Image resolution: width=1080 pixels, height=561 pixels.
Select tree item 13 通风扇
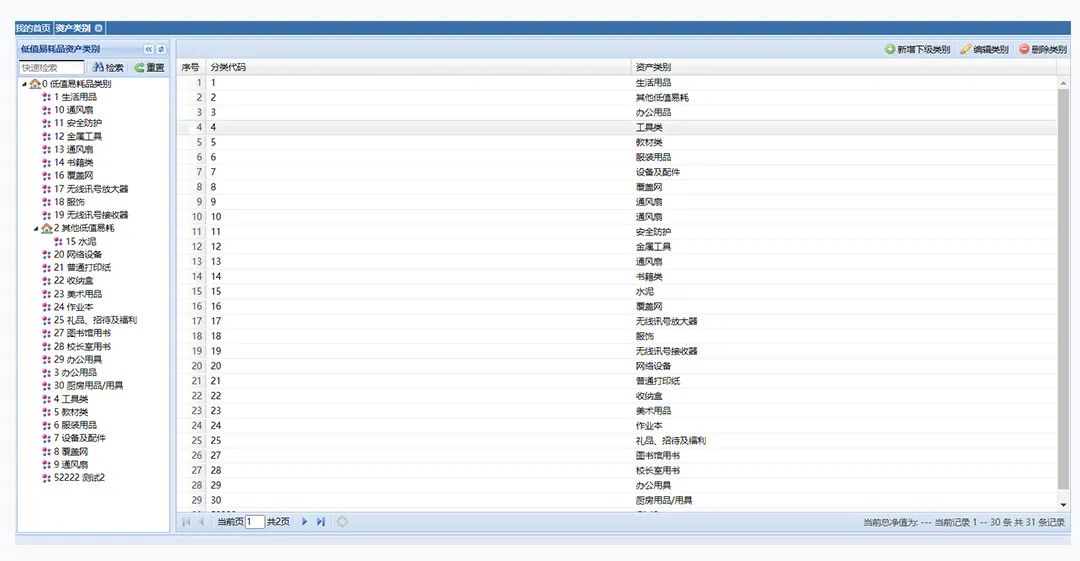[74, 150]
